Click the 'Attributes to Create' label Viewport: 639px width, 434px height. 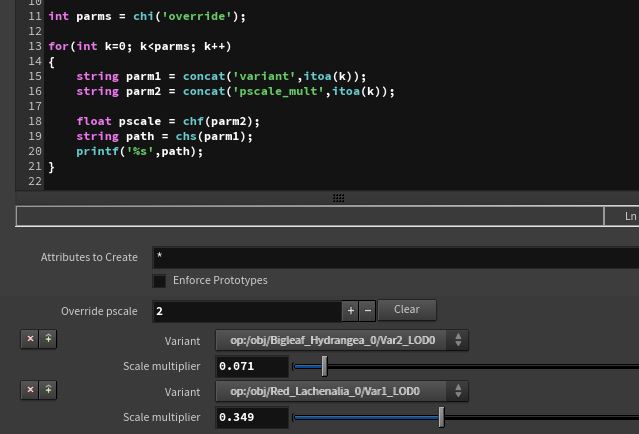point(89,258)
